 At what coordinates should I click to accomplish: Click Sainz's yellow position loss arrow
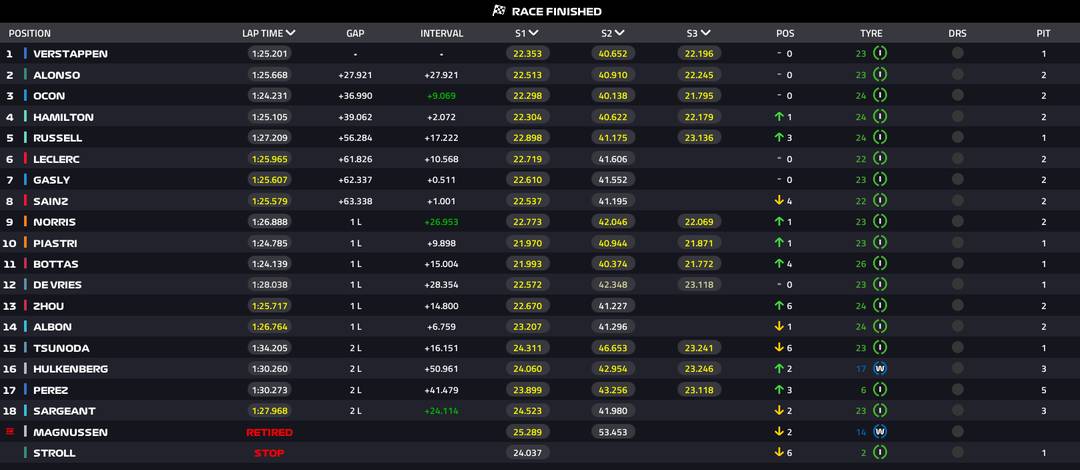coord(779,201)
